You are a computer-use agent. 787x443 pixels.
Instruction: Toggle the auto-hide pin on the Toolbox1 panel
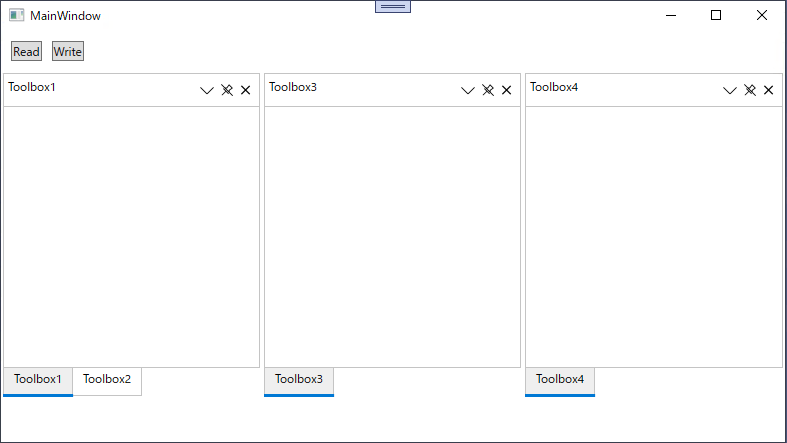pyautogui.click(x=227, y=90)
